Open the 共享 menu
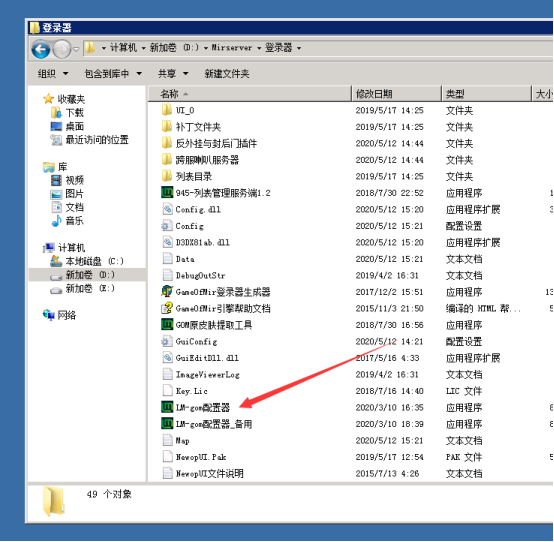This screenshot has height=542, width=554. tap(173, 73)
